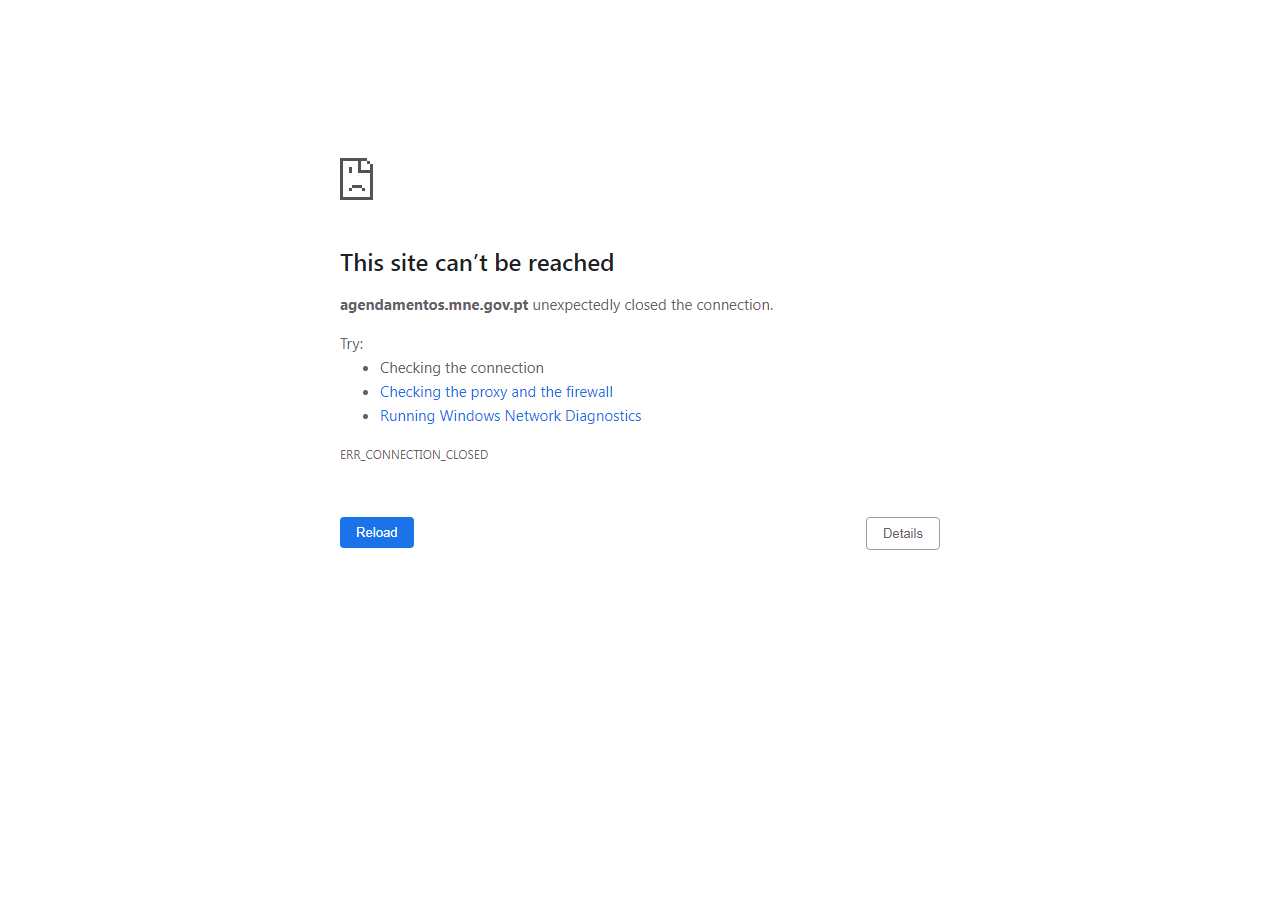
Task: Click the word "Windows" in the diagnostics link
Action: pyautogui.click(x=470, y=416)
